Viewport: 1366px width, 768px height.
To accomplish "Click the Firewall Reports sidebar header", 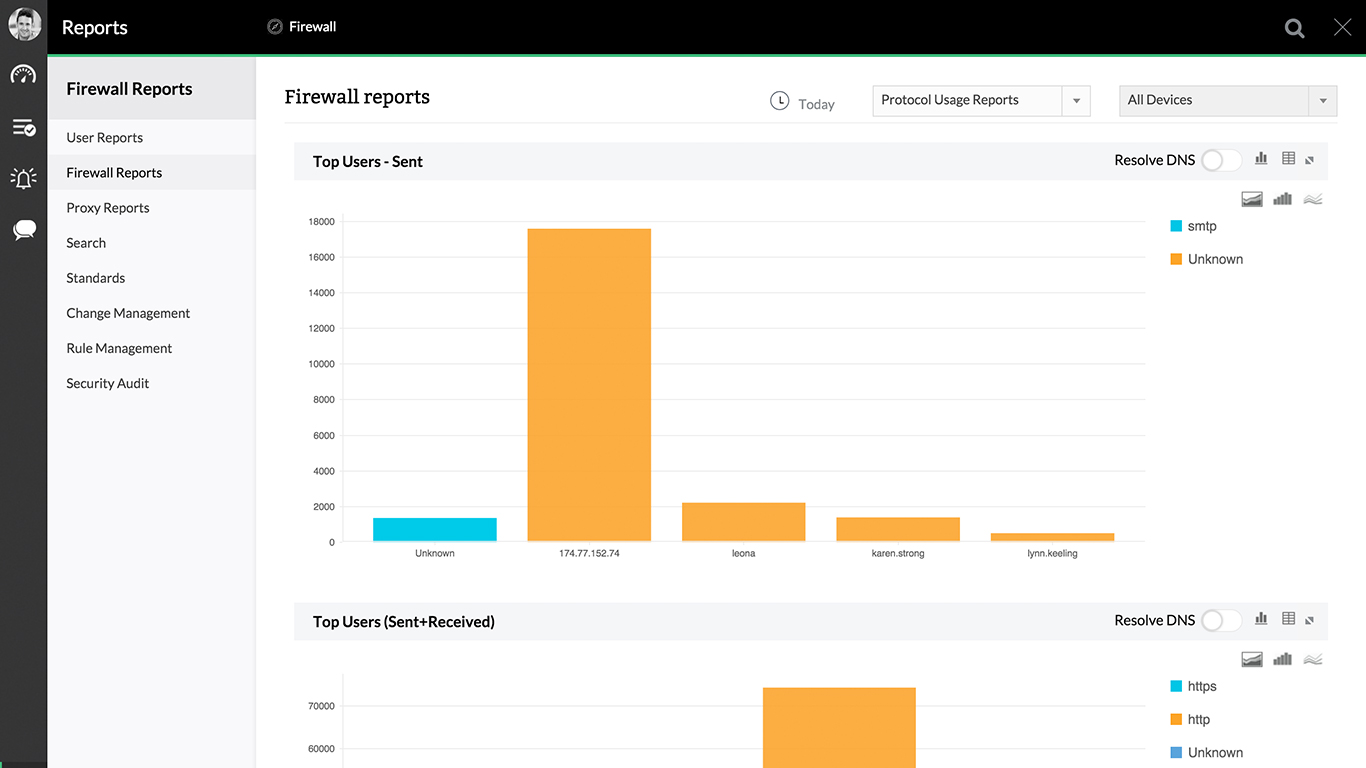I will (x=129, y=88).
